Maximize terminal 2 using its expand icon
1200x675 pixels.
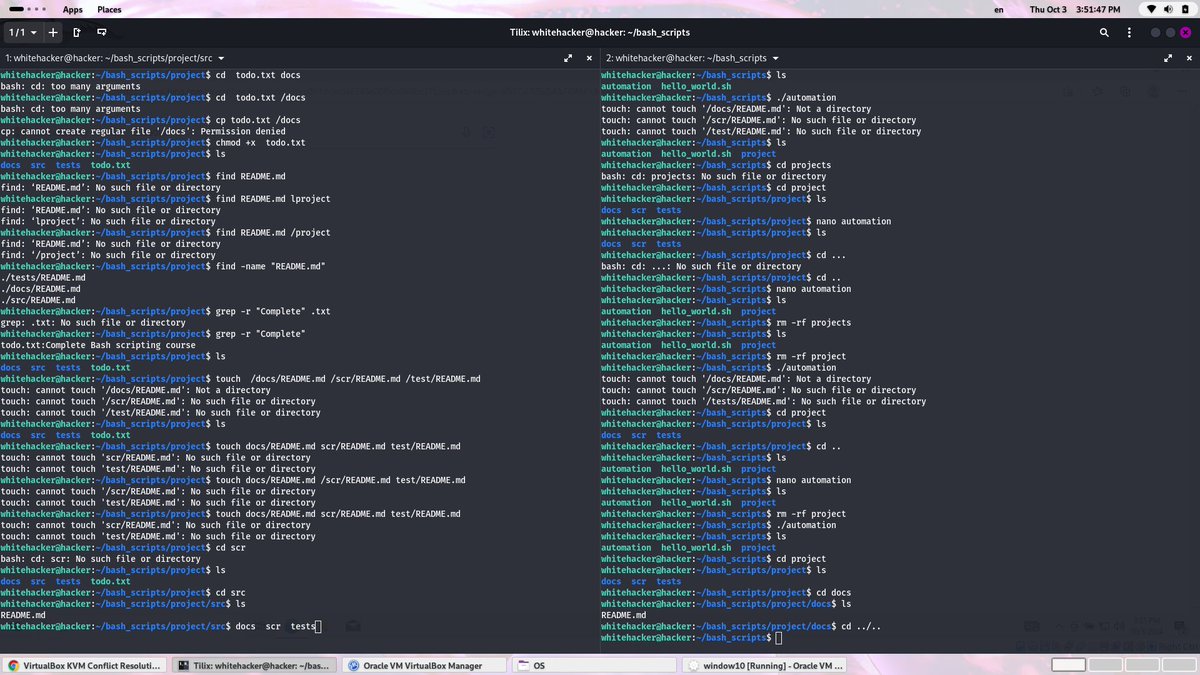click(1168, 58)
